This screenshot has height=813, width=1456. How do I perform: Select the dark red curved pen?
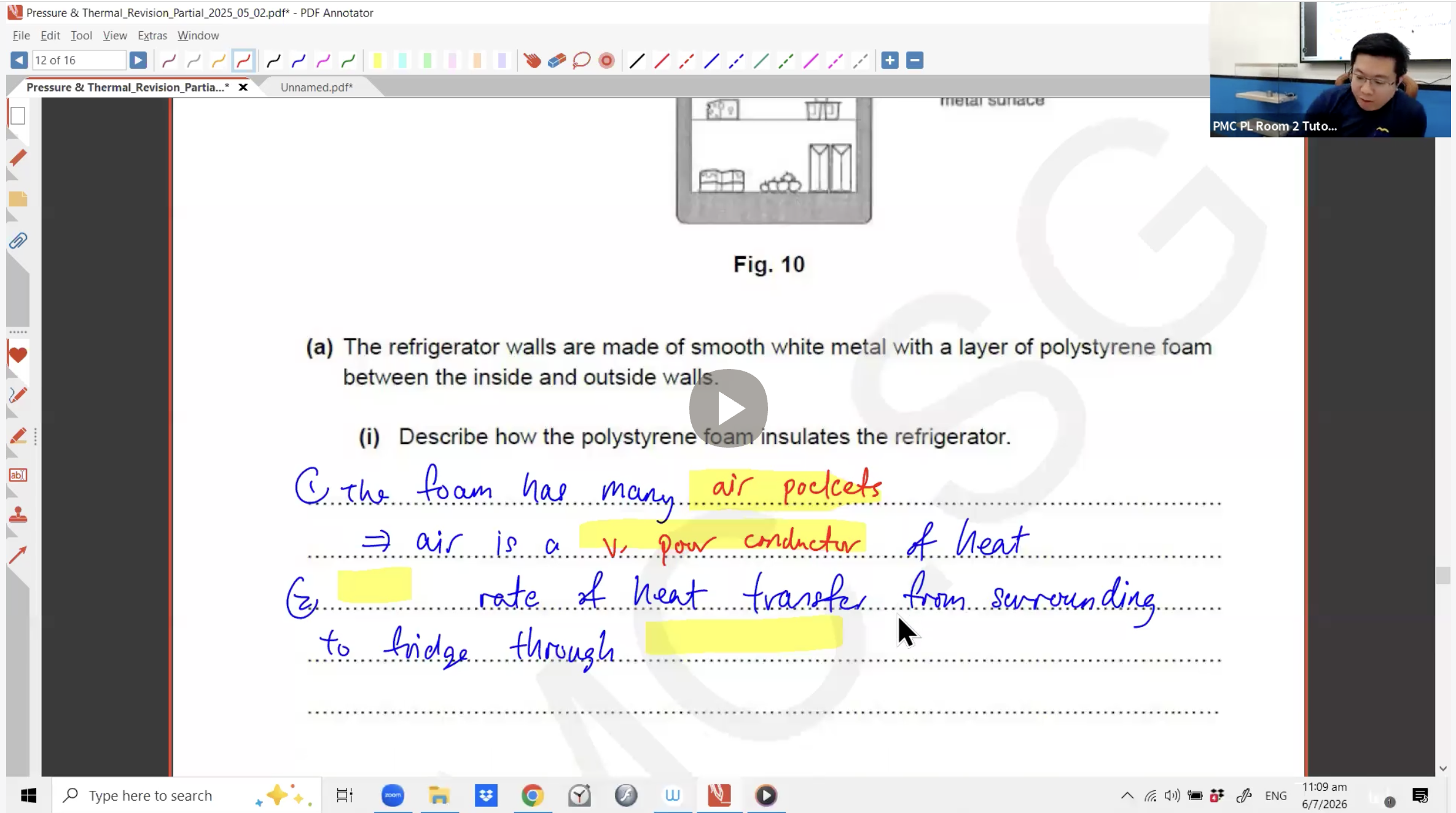[x=169, y=60]
